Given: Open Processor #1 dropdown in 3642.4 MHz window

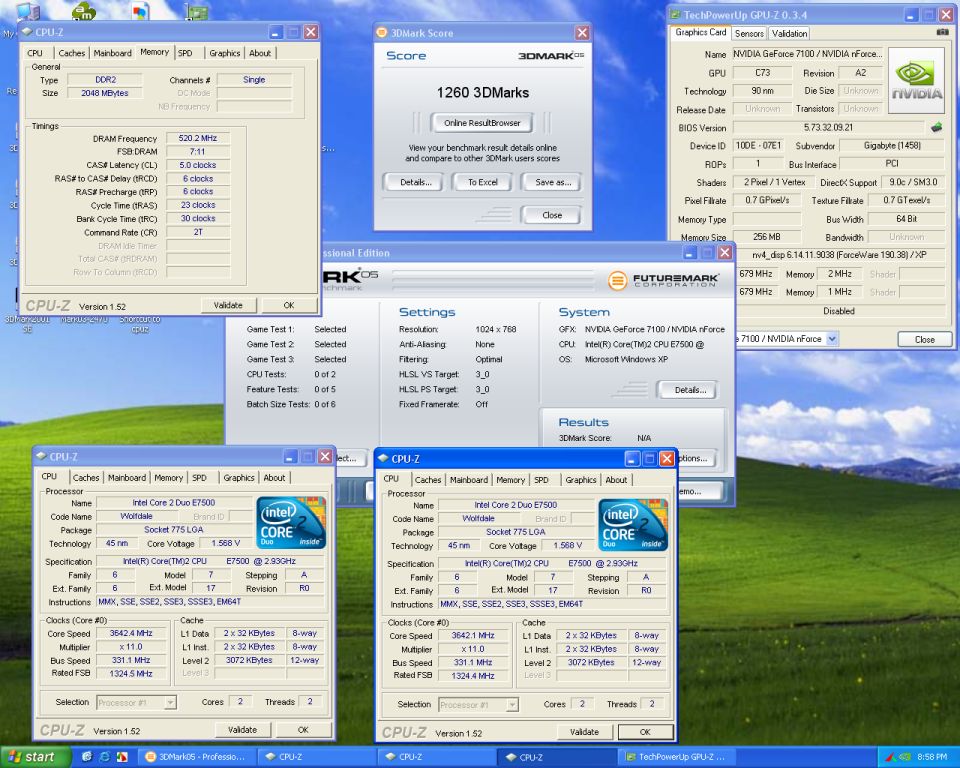Looking at the screenshot, I should 171,702.
